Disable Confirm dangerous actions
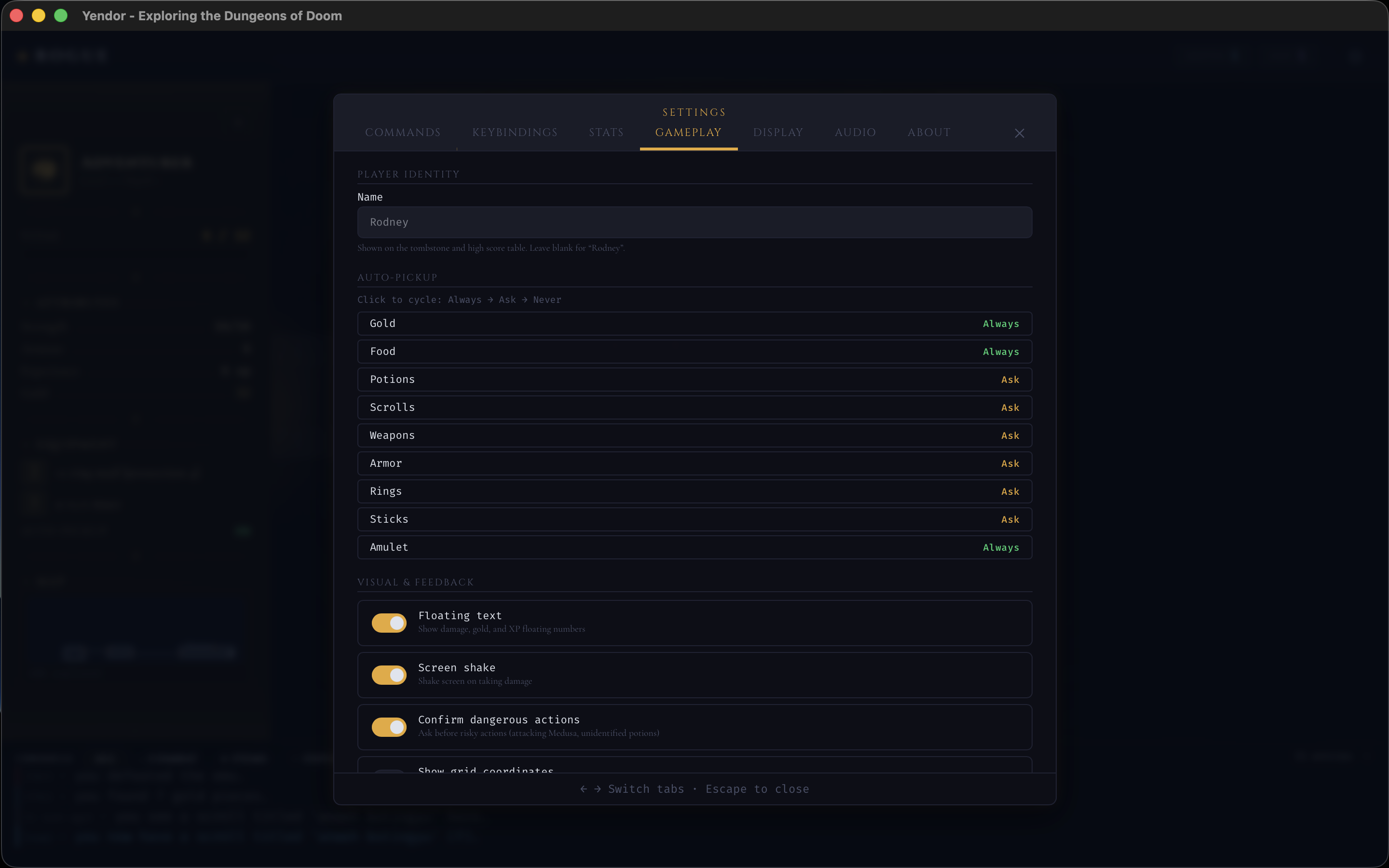The image size is (1389, 868). [x=389, y=727]
